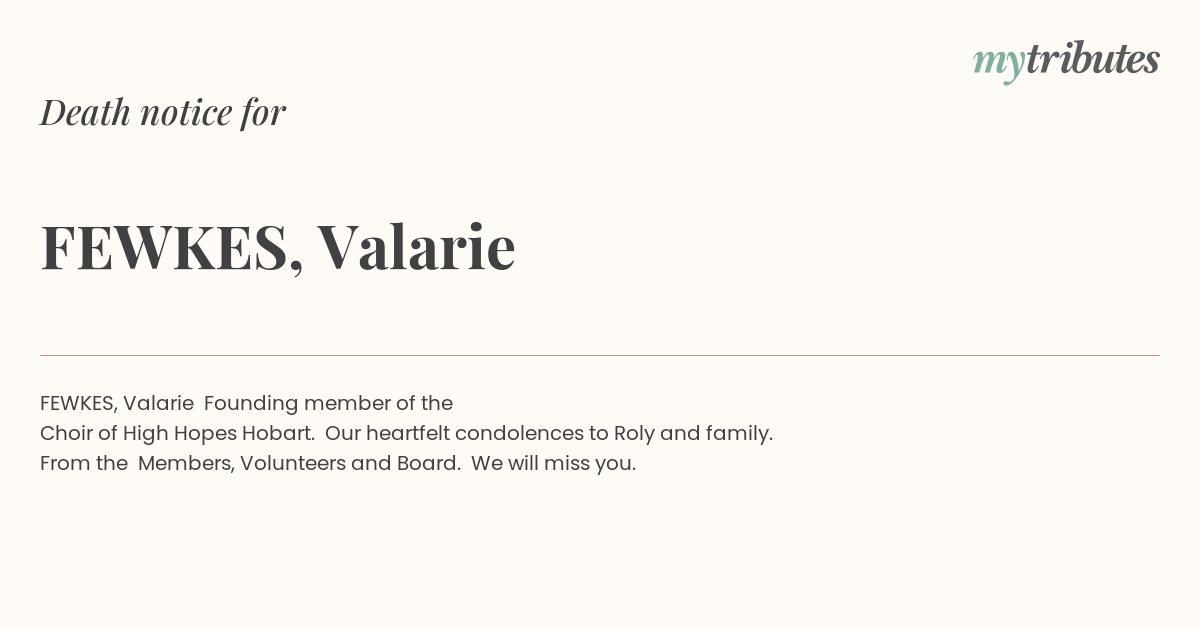Select the "Death notice for" italic heading
Image resolution: width=1200 pixels, height=630 pixels.
(x=163, y=112)
